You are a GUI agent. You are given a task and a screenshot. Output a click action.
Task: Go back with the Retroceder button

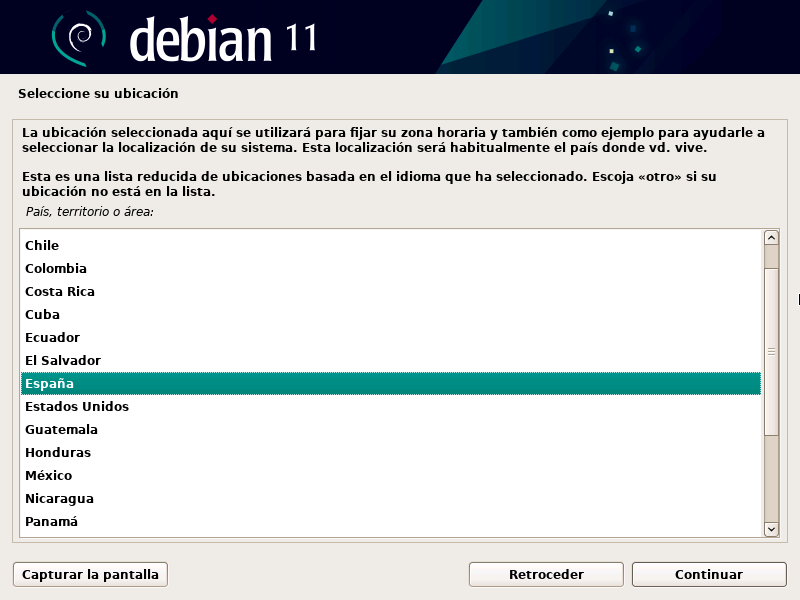[x=546, y=575]
